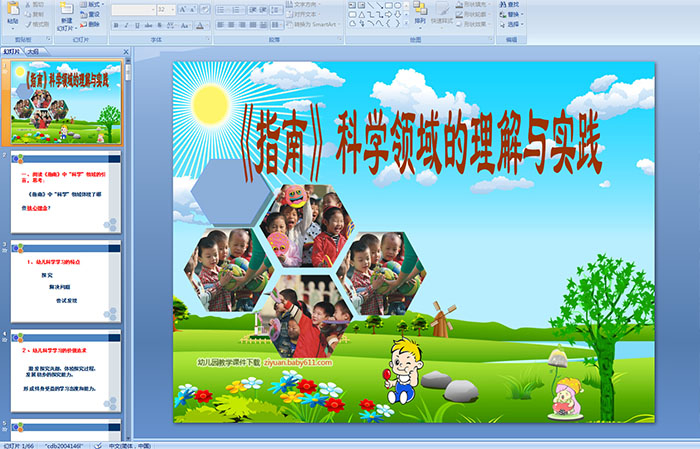Image resolution: width=700 pixels, height=449 pixels.
Task: Select the isosceles triangle shape
Action: pyautogui.click(x=362, y=15)
